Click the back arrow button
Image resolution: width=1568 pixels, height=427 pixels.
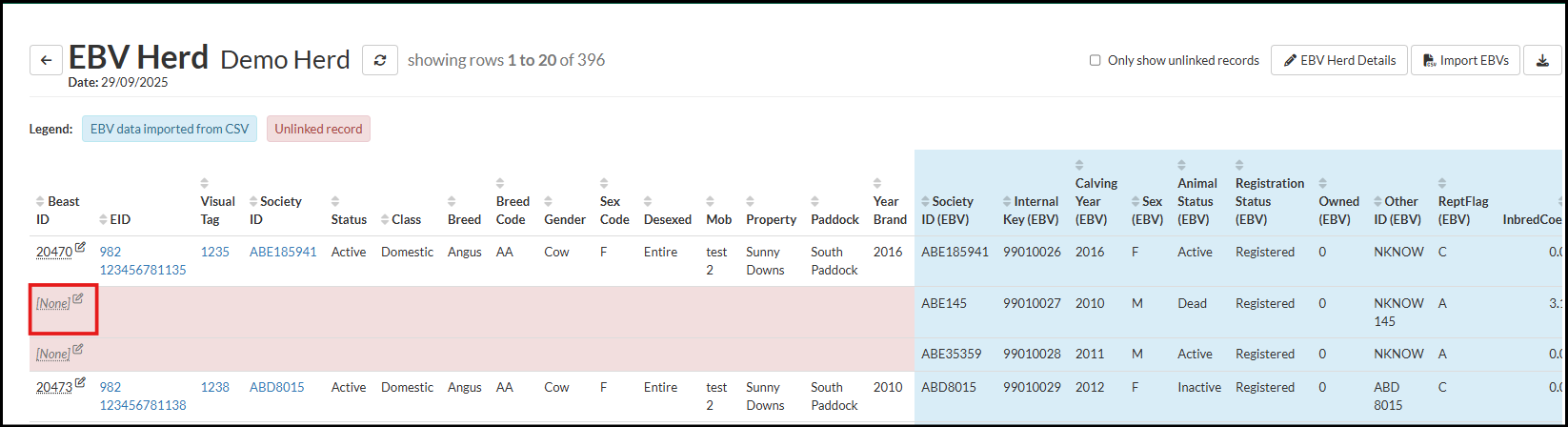click(x=46, y=60)
